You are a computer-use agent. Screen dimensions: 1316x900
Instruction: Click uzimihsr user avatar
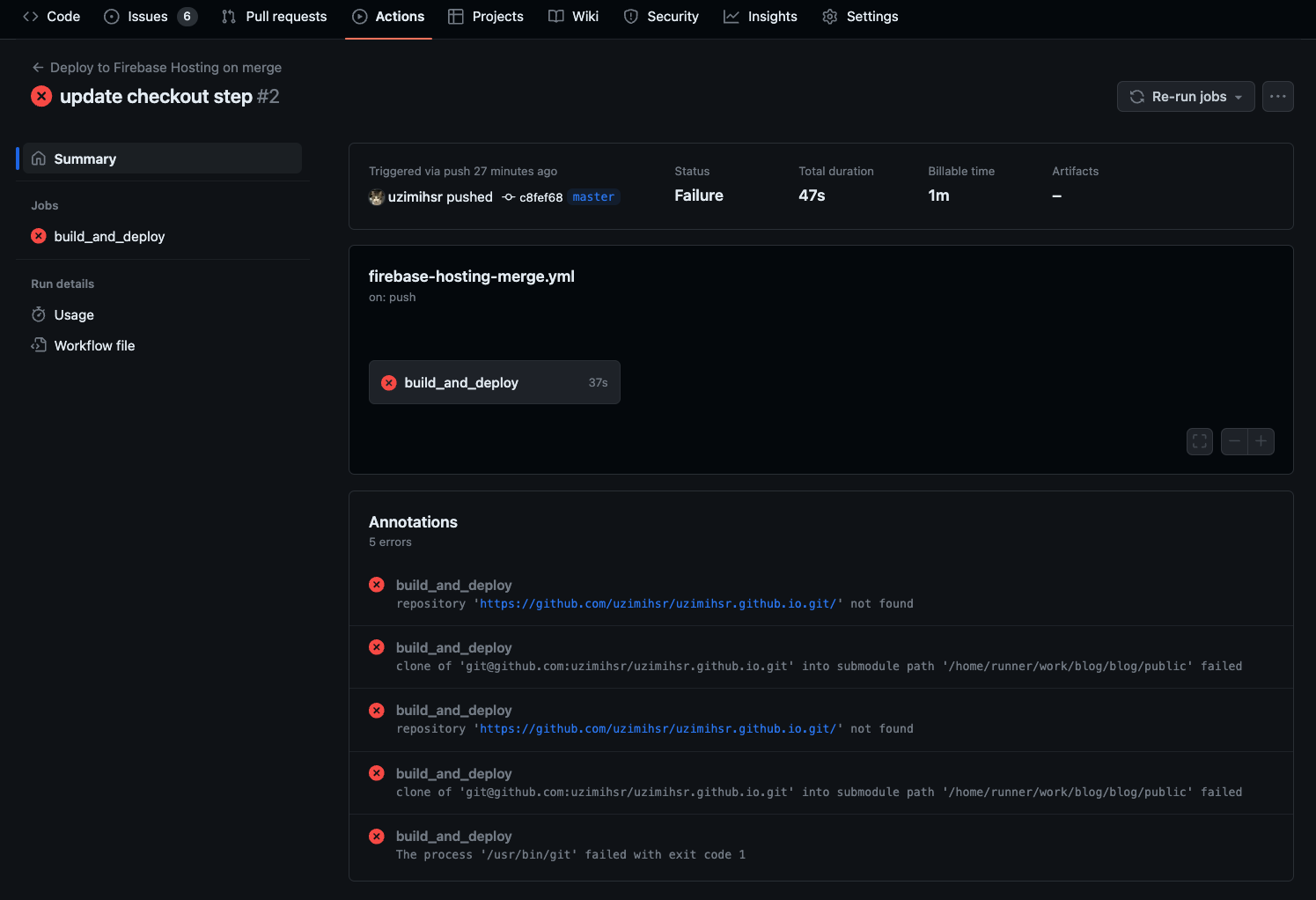point(377,197)
